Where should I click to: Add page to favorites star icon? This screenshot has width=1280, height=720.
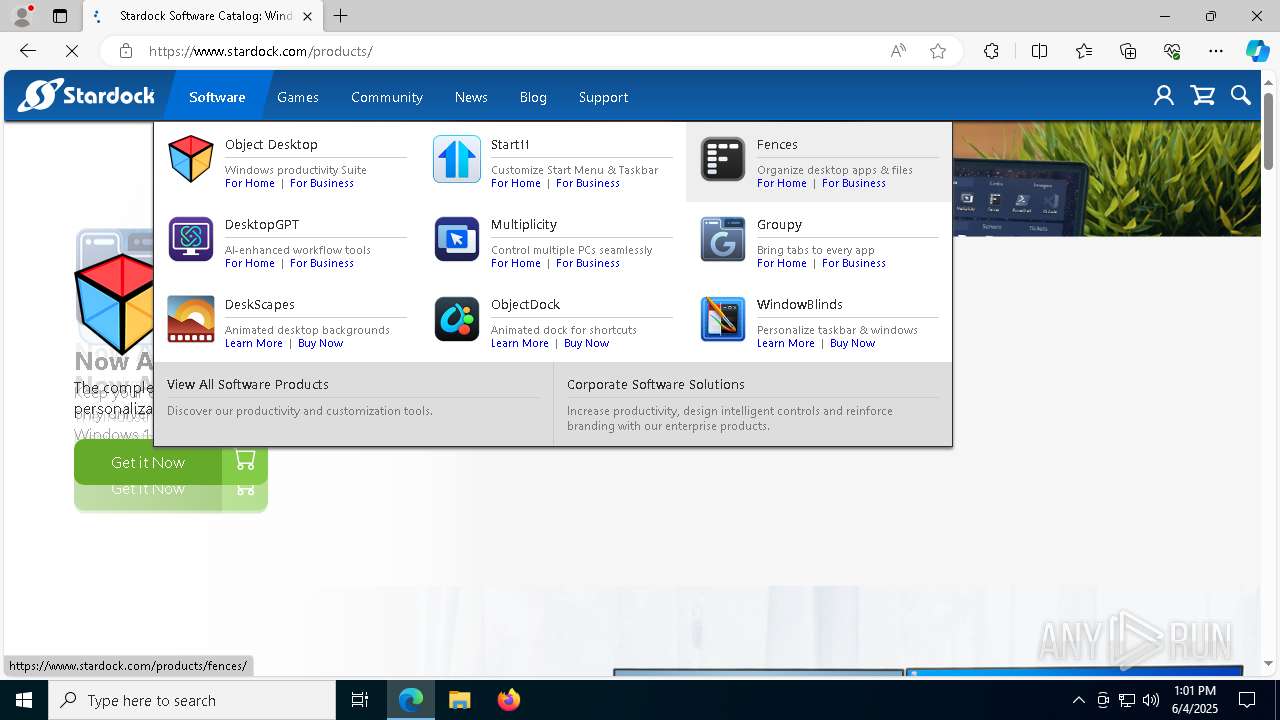(x=938, y=51)
